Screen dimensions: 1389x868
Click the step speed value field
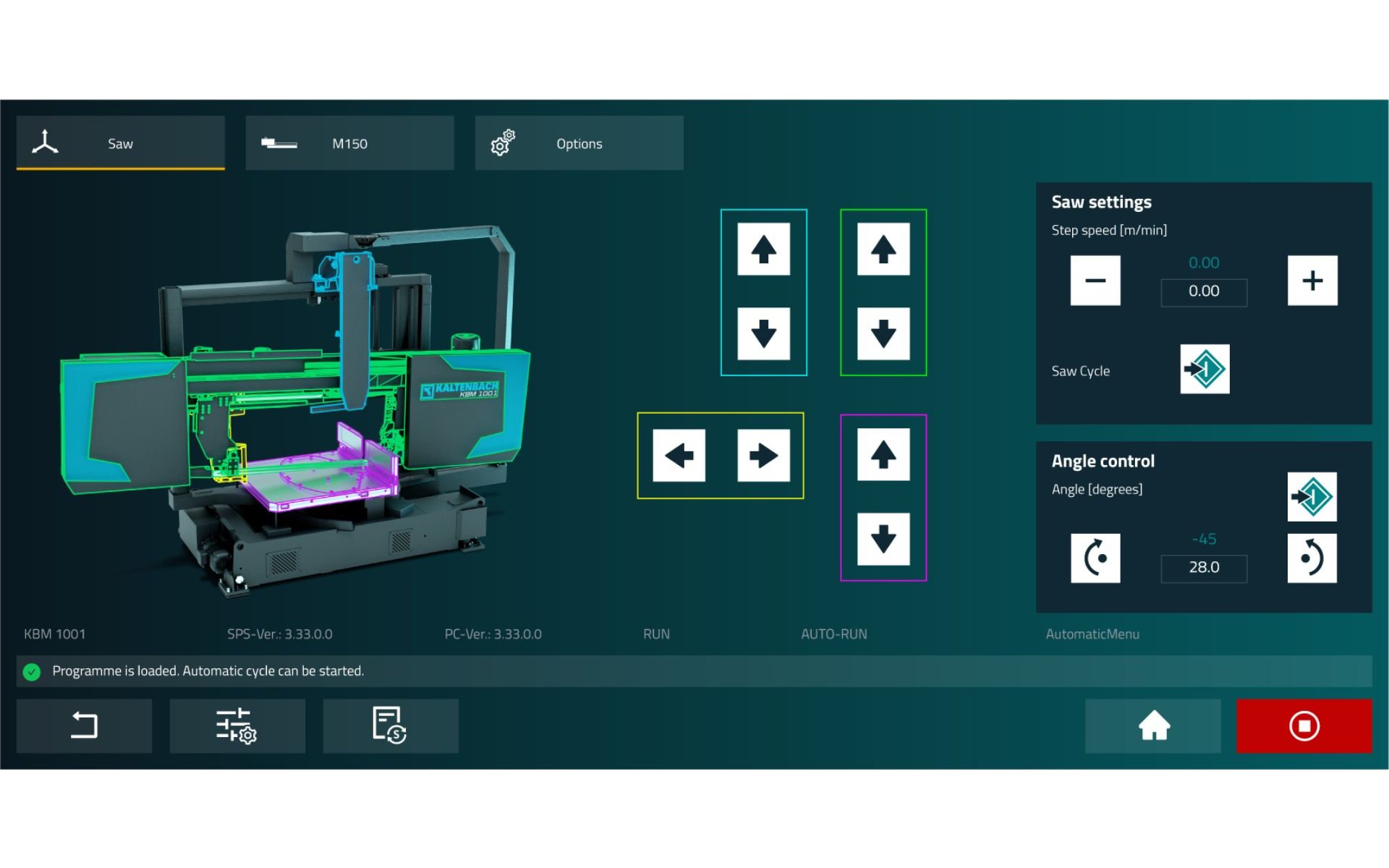1204,292
